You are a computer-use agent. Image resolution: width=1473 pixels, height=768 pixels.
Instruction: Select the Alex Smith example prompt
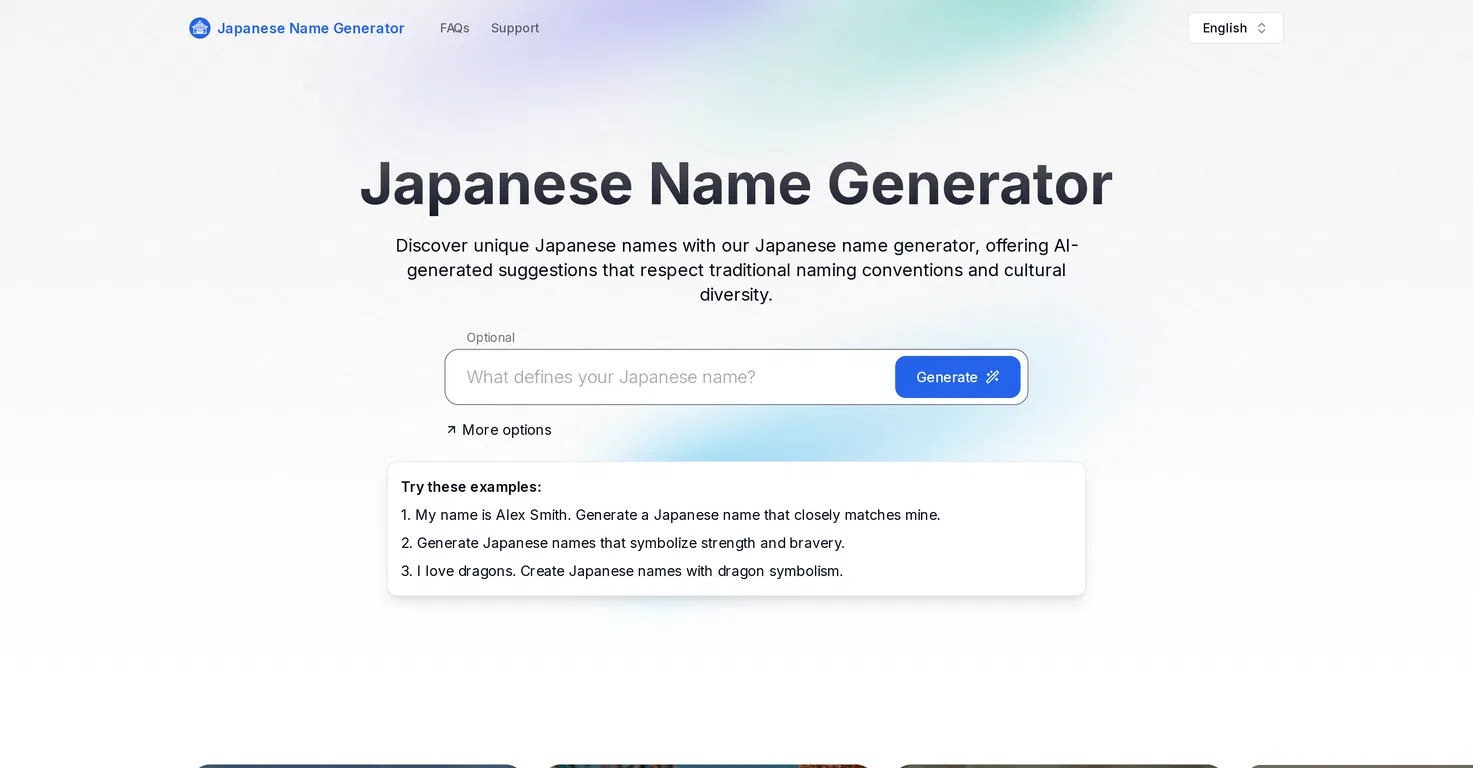click(671, 515)
